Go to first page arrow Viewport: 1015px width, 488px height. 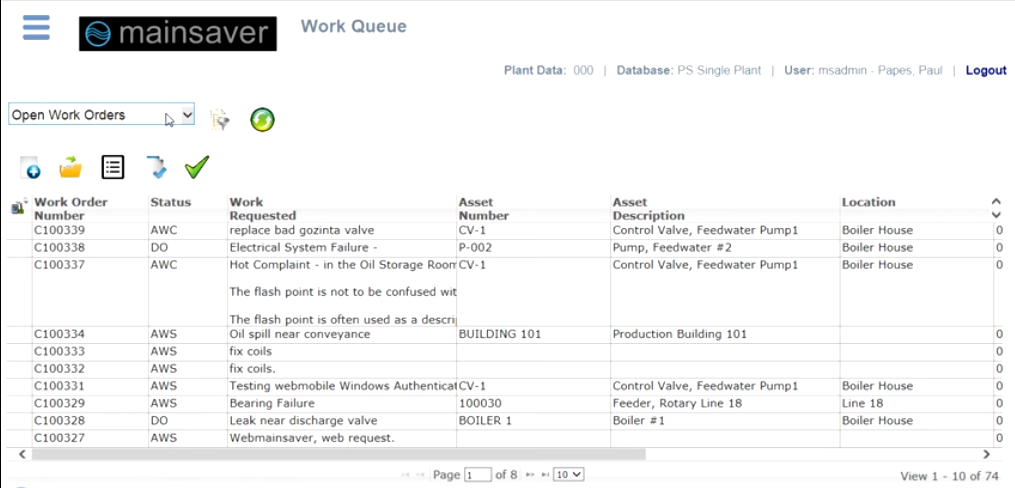[406, 474]
